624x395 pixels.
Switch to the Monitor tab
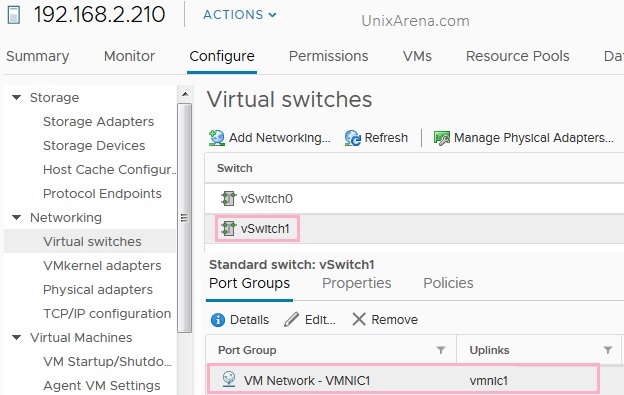click(129, 56)
